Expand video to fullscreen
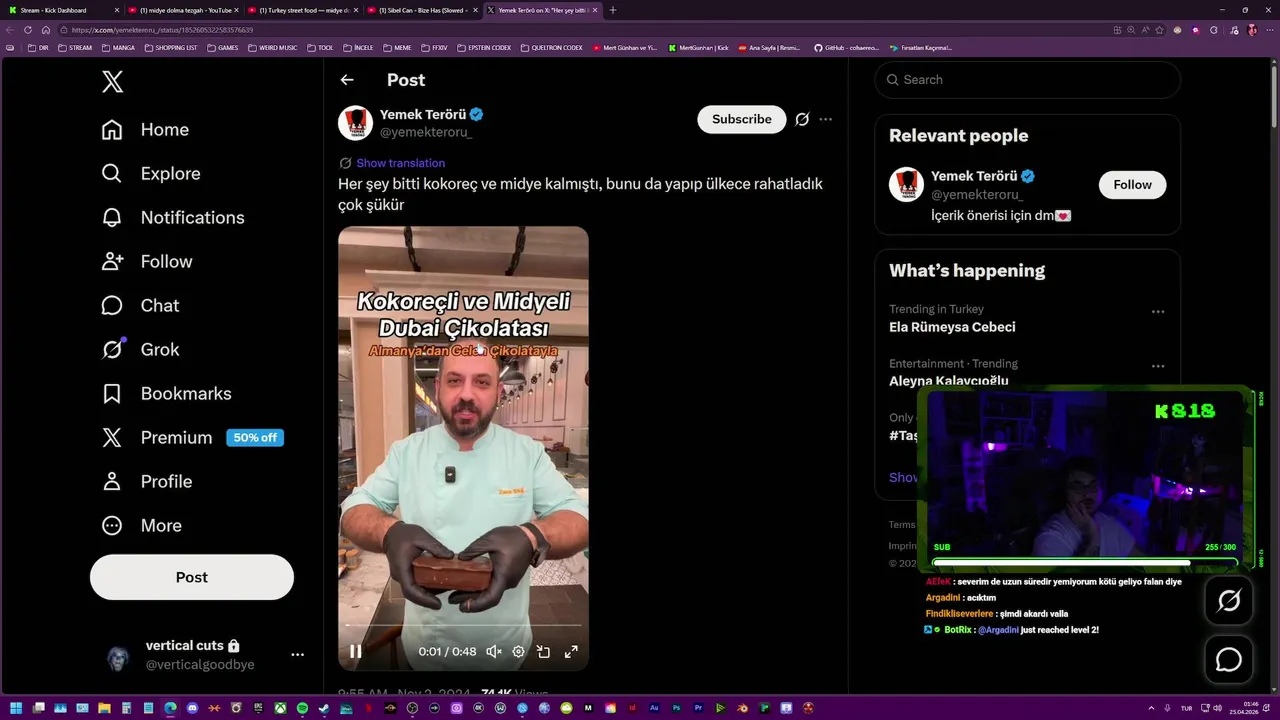The width and height of the screenshot is (1280, 720). pos(571,651)
